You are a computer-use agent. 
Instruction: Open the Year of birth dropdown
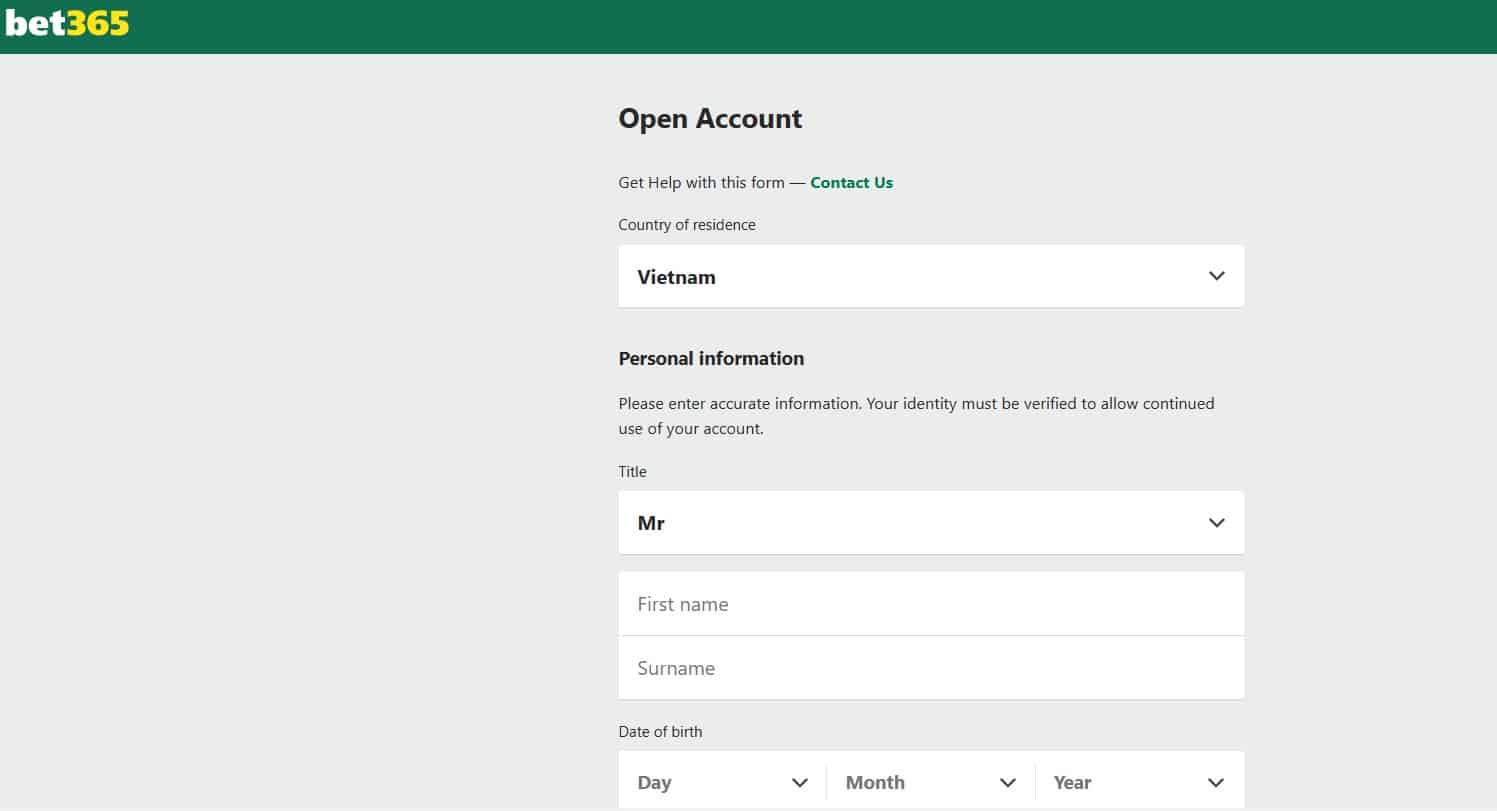tap(1140, 782)
